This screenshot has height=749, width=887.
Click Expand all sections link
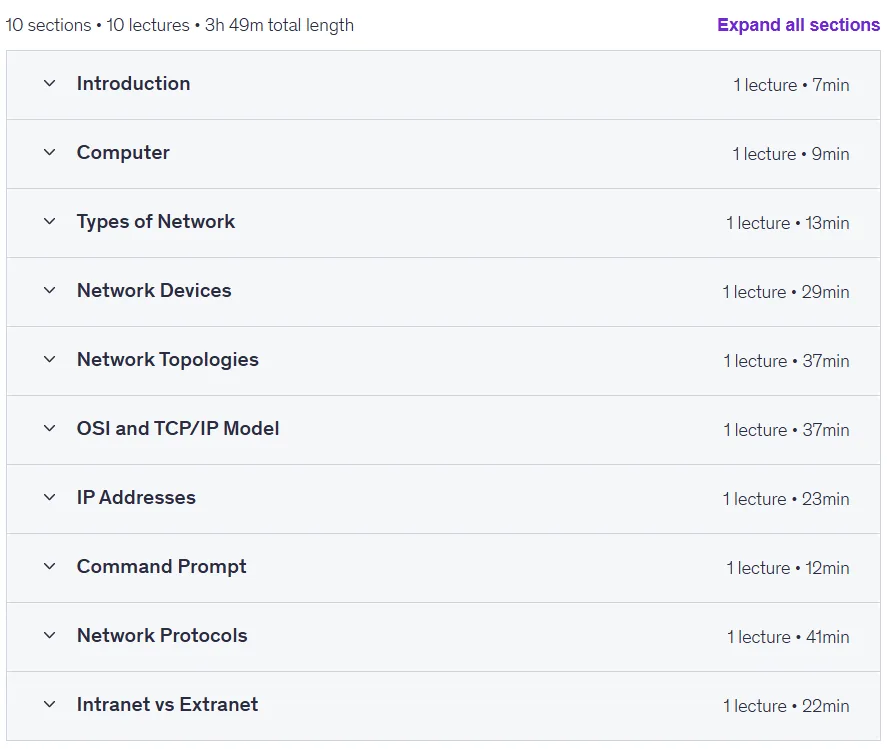[798, 25]
